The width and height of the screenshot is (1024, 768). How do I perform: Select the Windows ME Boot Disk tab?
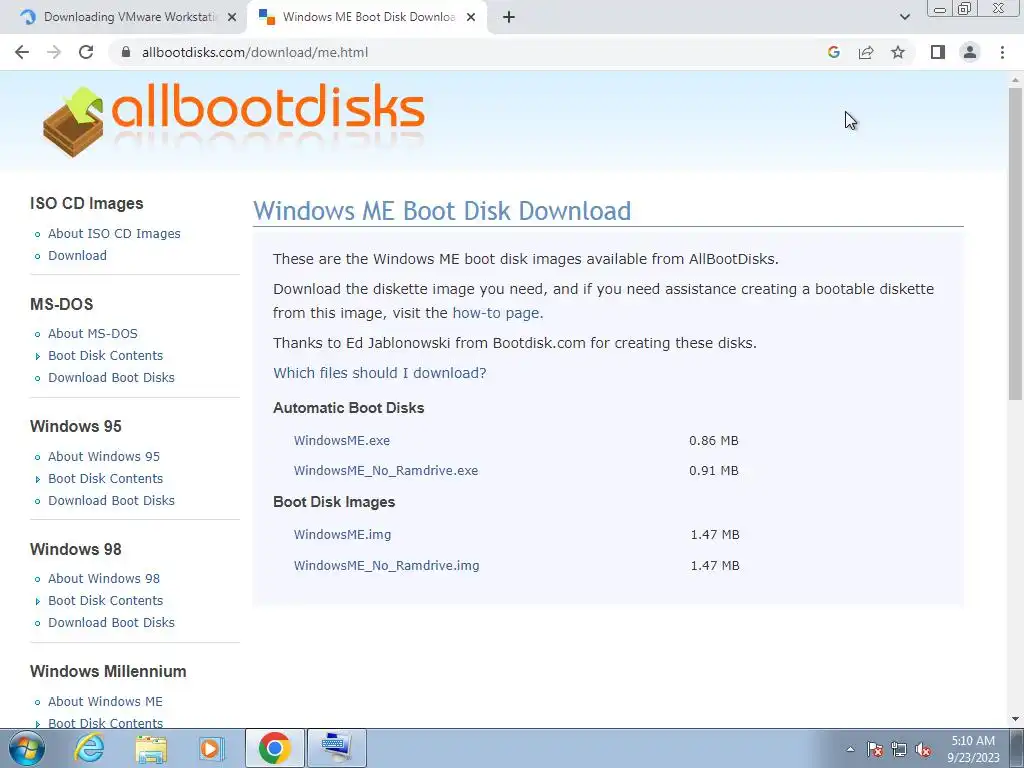point(368,17)
